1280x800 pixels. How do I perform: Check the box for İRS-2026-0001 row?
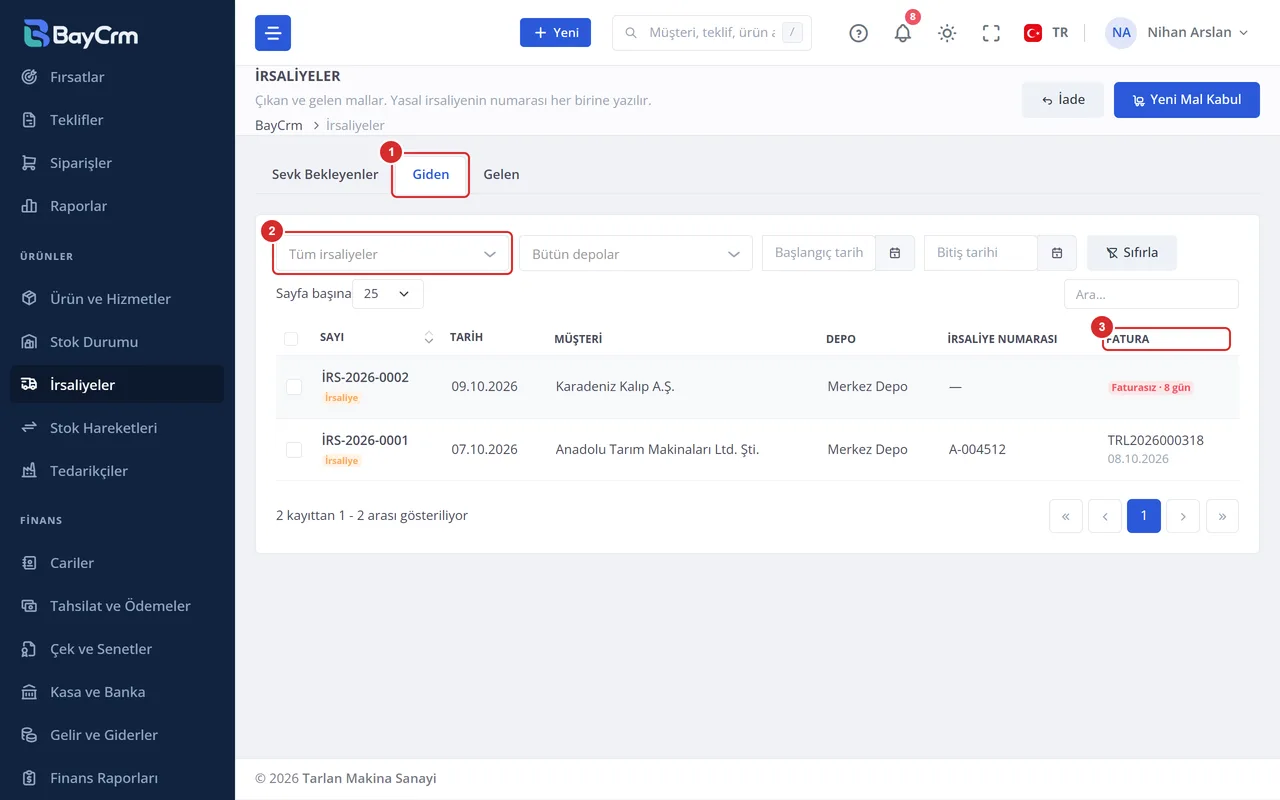point(294,450)
